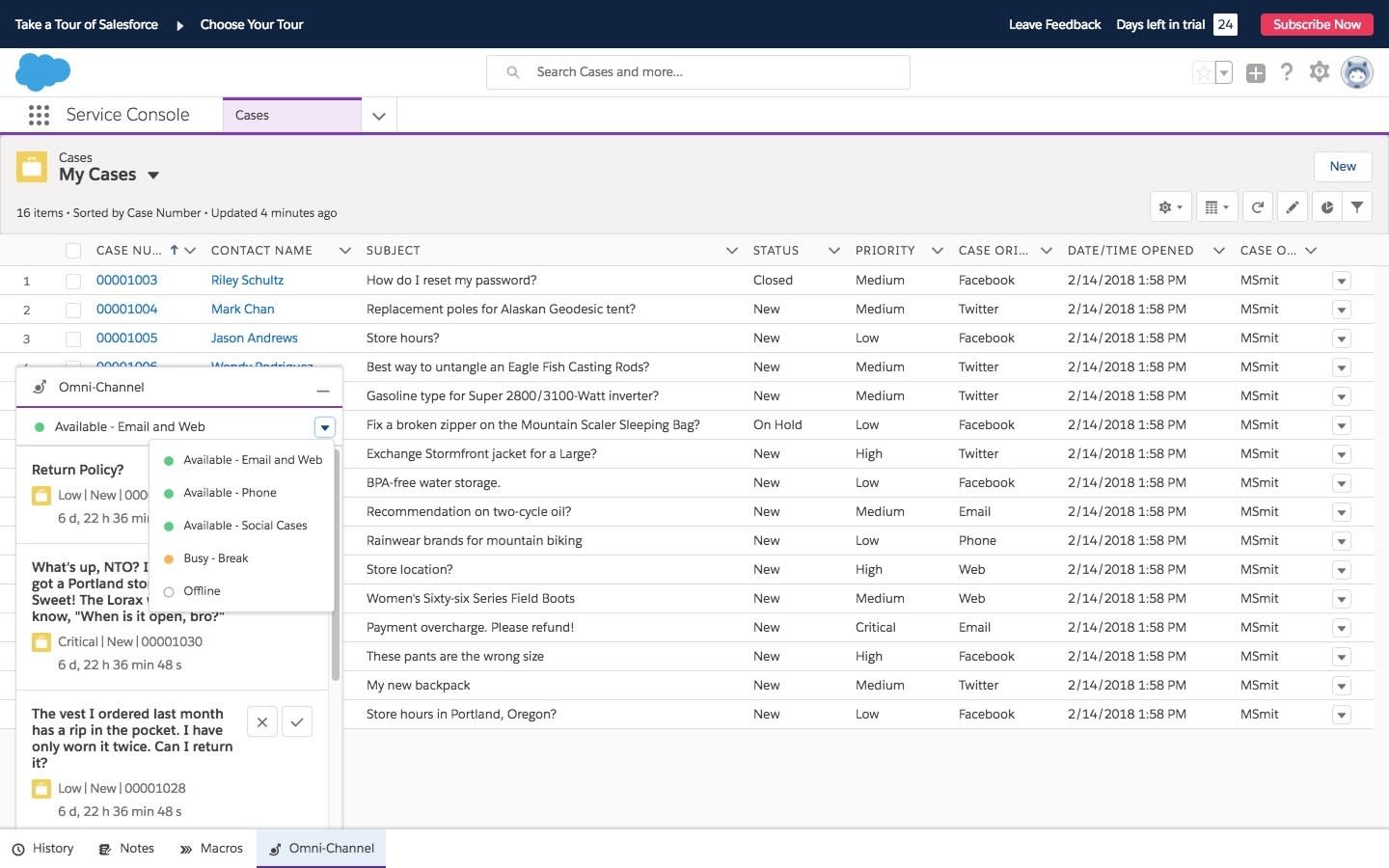Open contact Riley Schultz link

(x=247, y=281)
